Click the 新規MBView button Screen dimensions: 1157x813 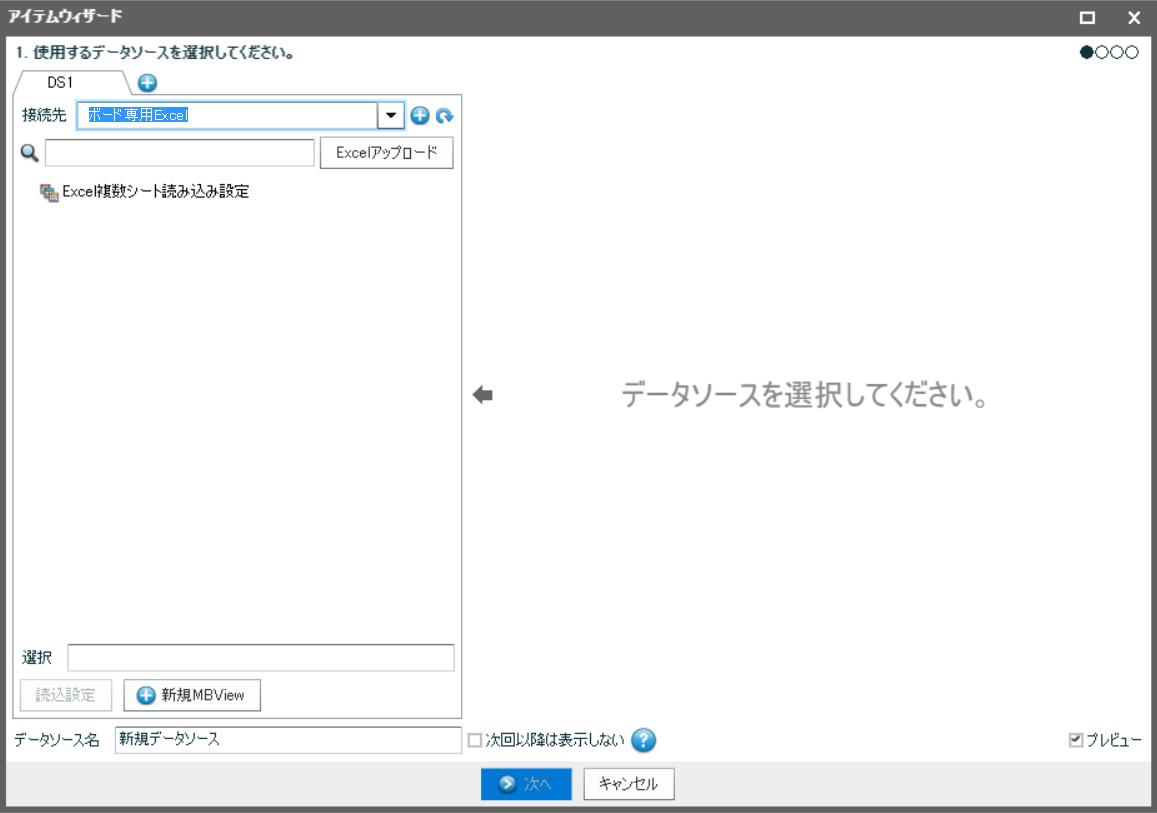click(192, 695)
